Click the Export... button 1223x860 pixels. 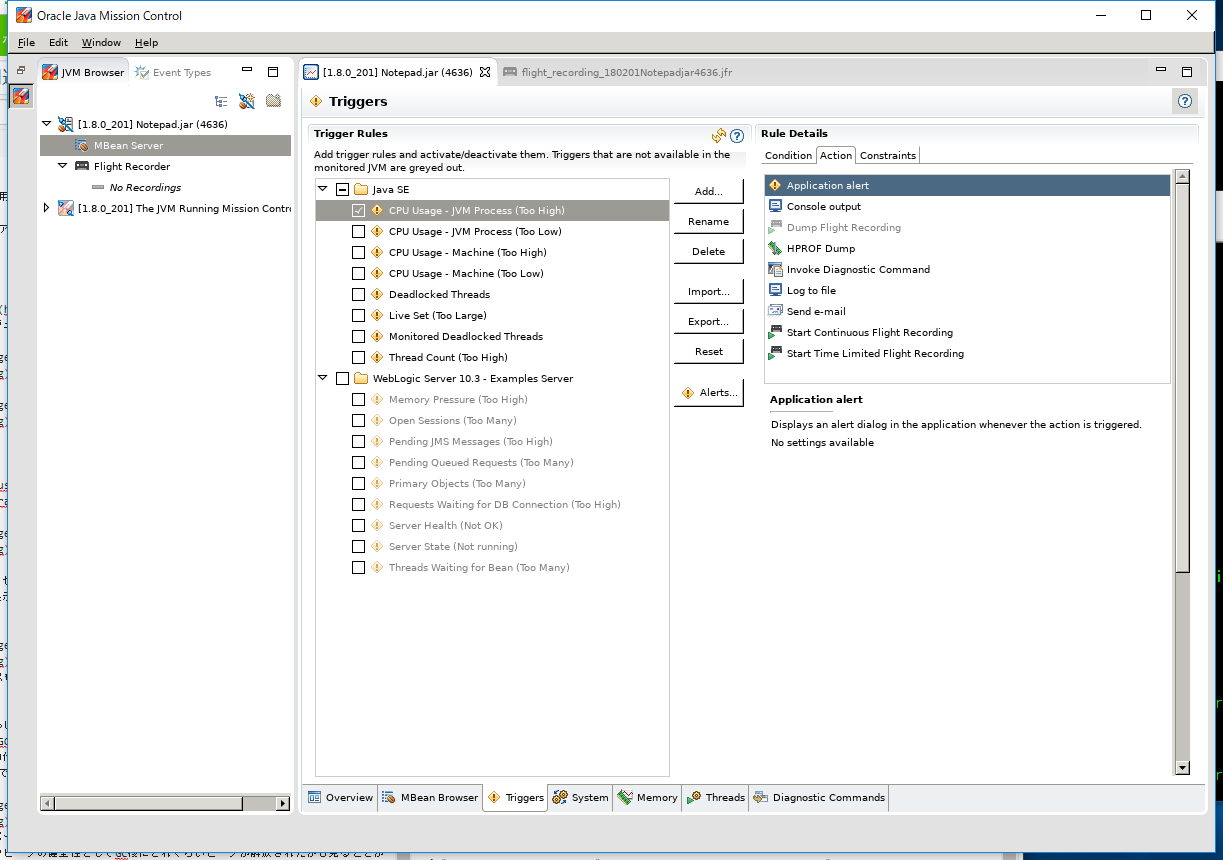pos(708,321)
